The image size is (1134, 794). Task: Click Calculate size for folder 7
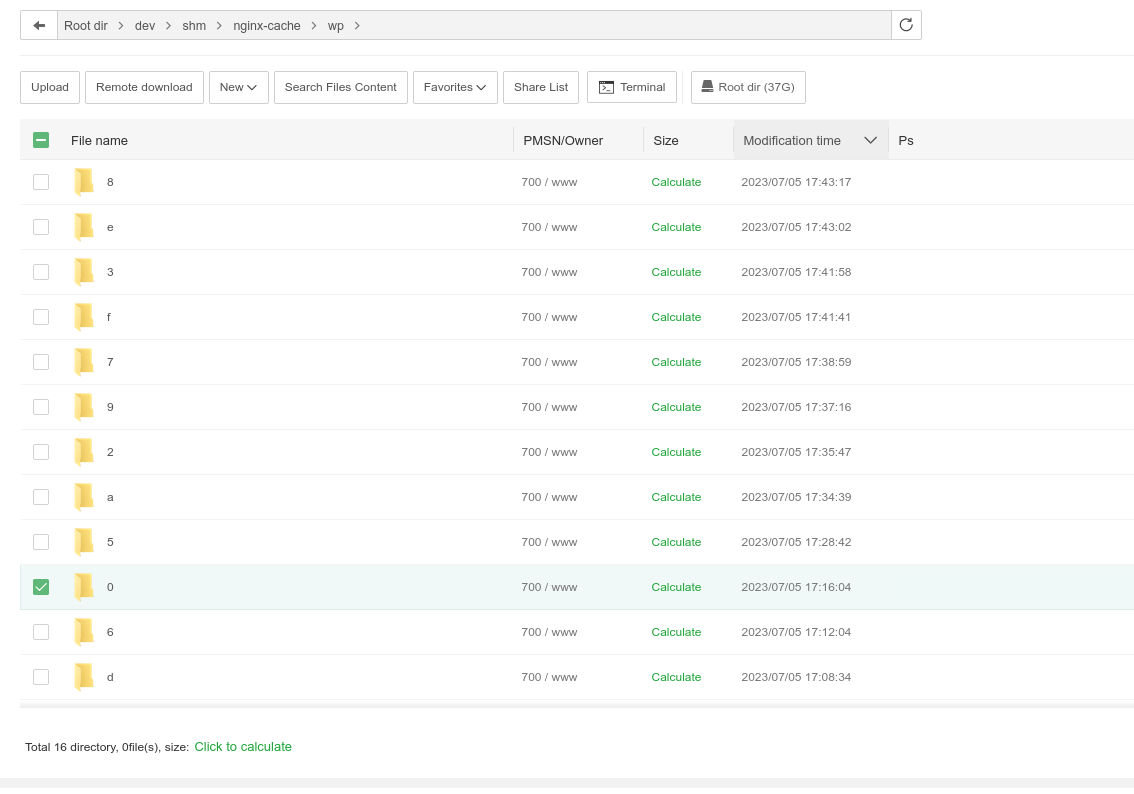tap(676, 362)
